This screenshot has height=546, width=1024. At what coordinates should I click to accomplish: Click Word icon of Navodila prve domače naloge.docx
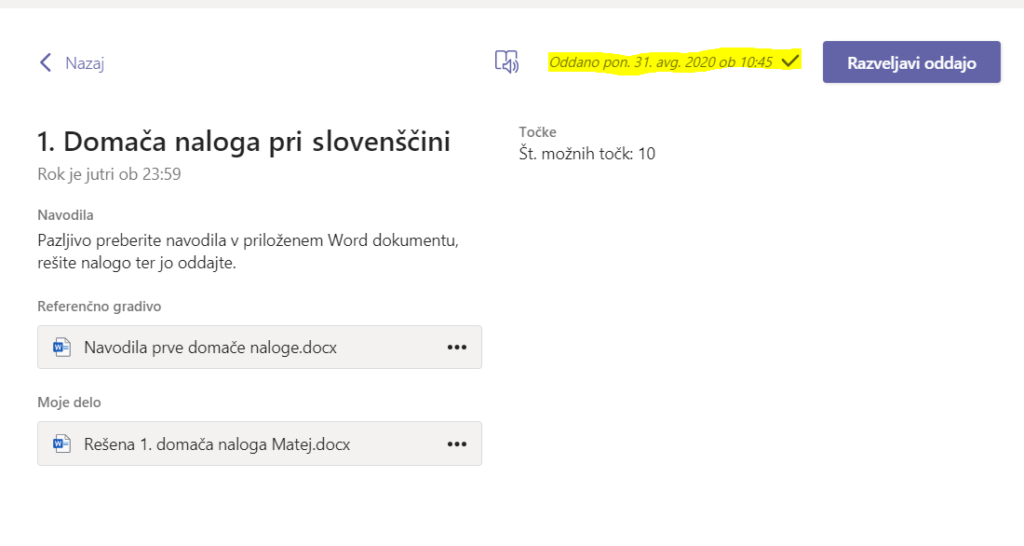tap(62, 347)
